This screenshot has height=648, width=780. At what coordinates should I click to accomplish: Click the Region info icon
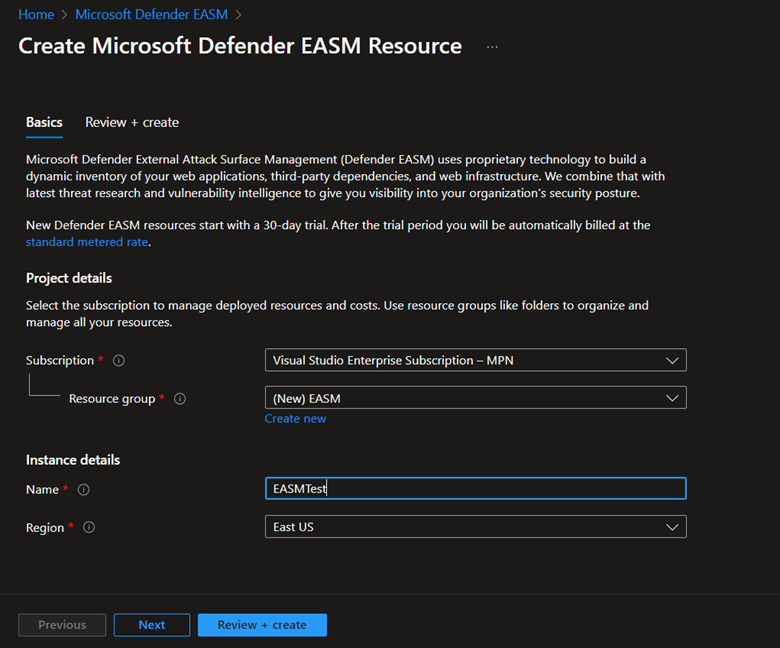click(89, 527)
